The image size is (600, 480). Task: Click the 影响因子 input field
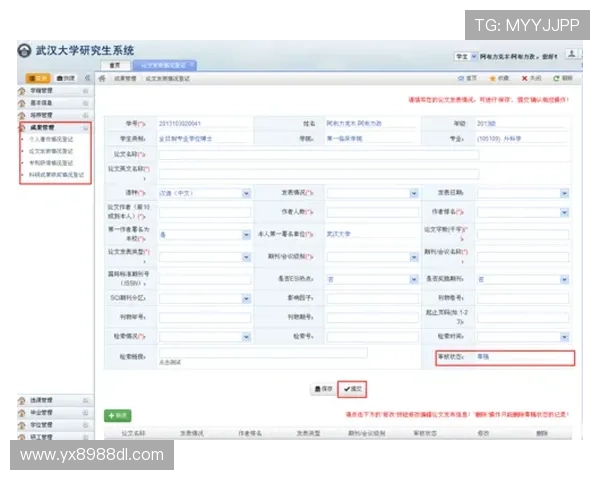tap(373, 299)
